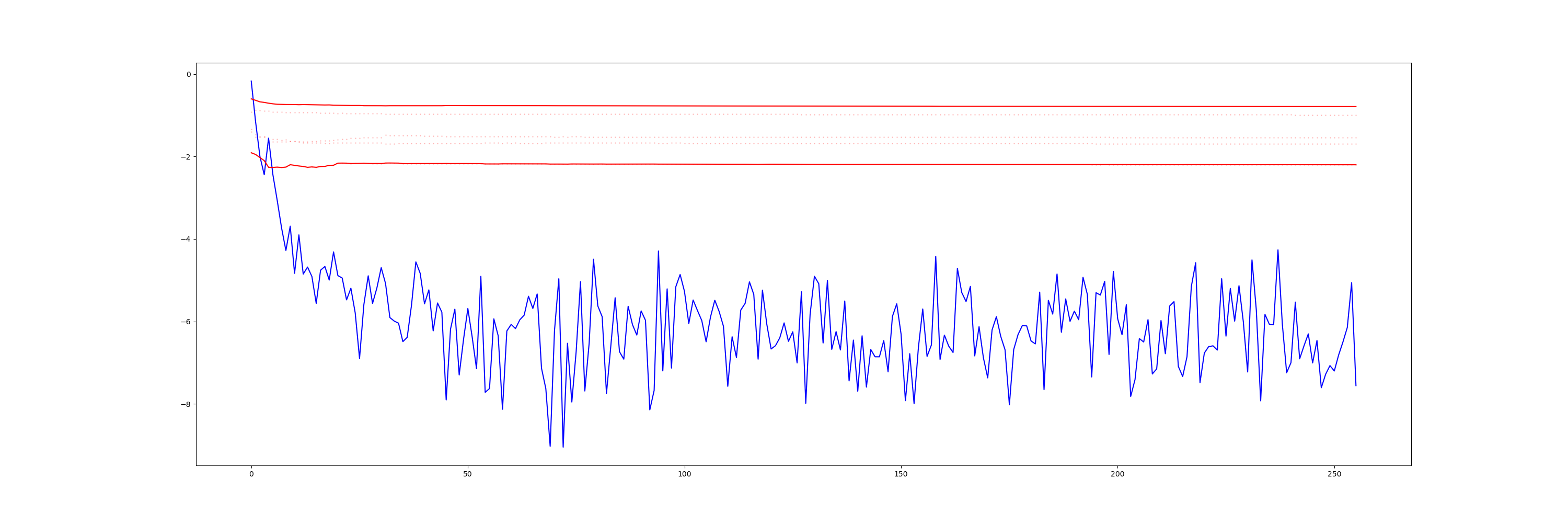Image resolution: width=1568 pixels, height=523 pixels.
Task: Click the y-axis tick label −2
Action: click(x=185, y=157)
